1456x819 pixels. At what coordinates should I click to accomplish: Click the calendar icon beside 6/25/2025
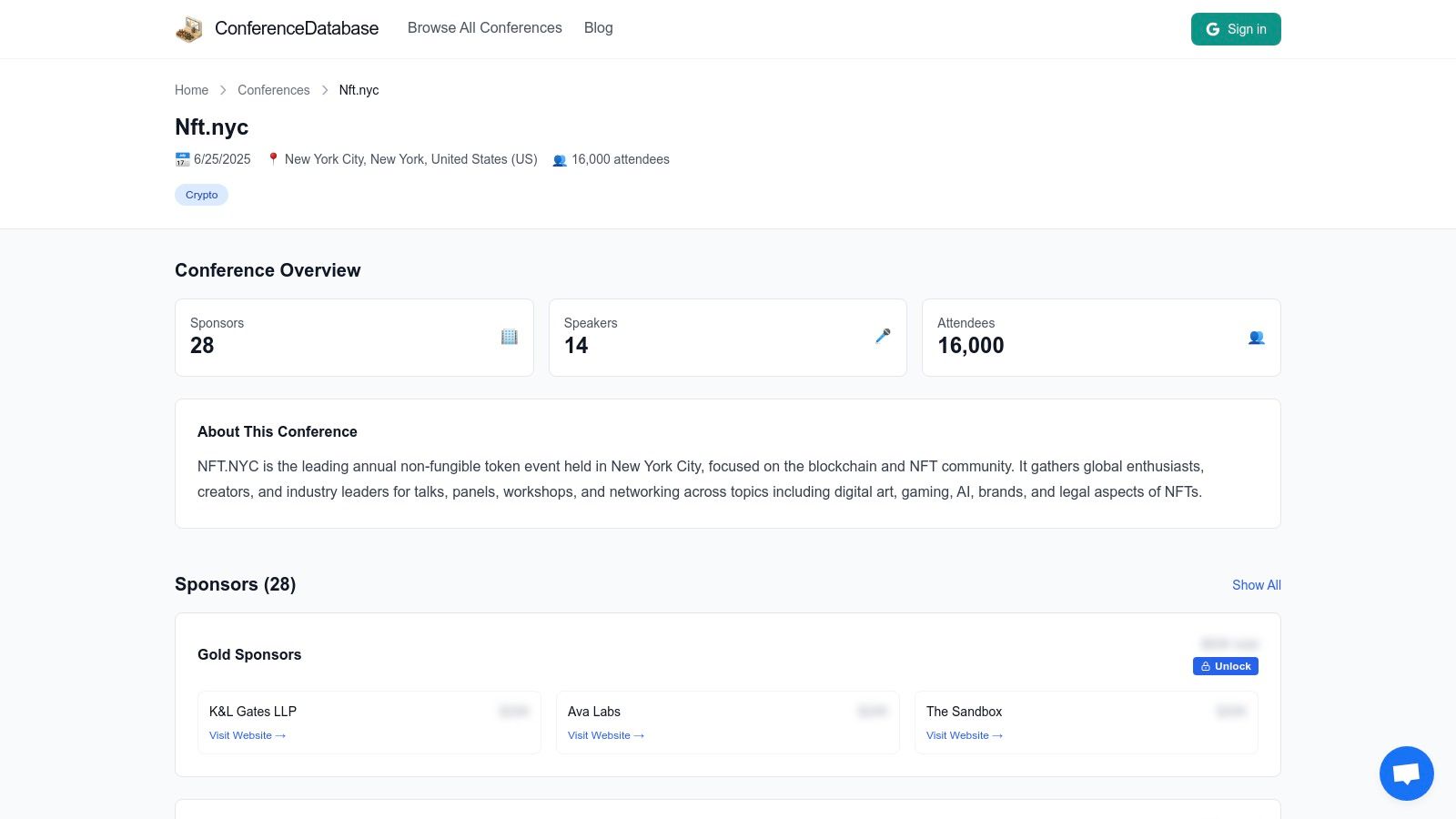(182, 159)
